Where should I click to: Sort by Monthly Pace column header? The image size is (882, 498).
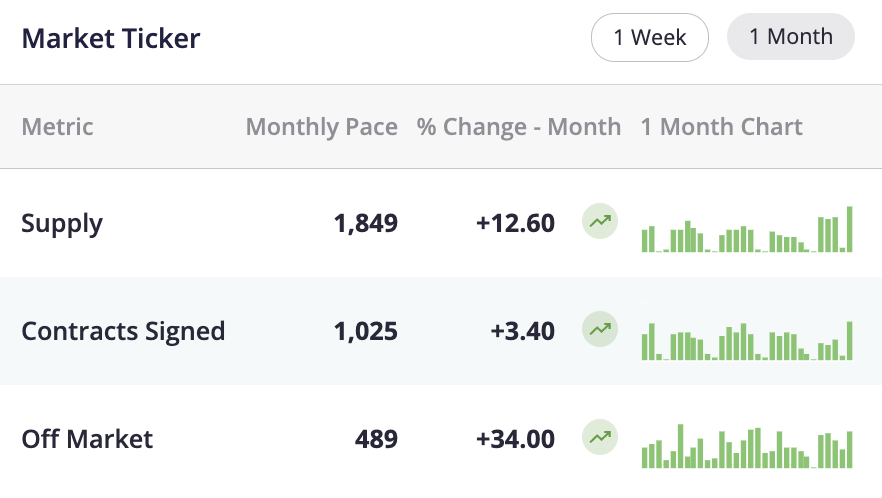(x=321, y=127)
